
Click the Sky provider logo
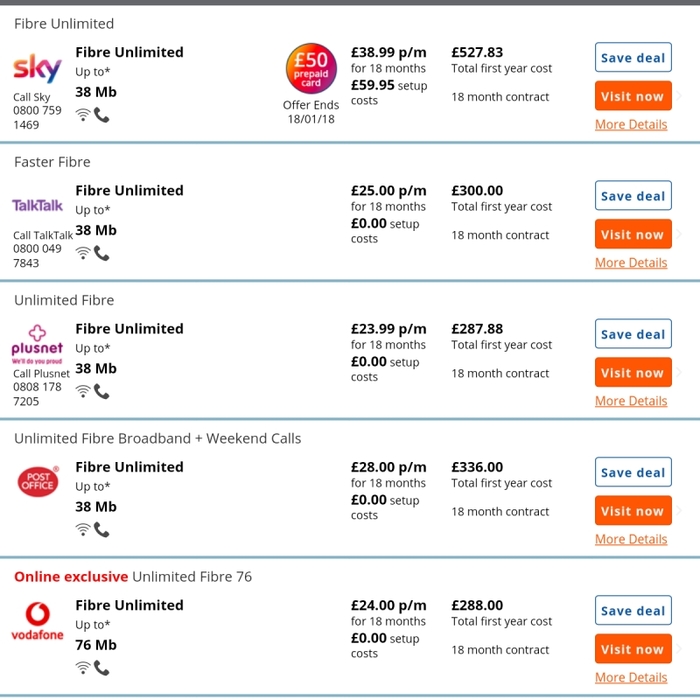pos(37,69)
